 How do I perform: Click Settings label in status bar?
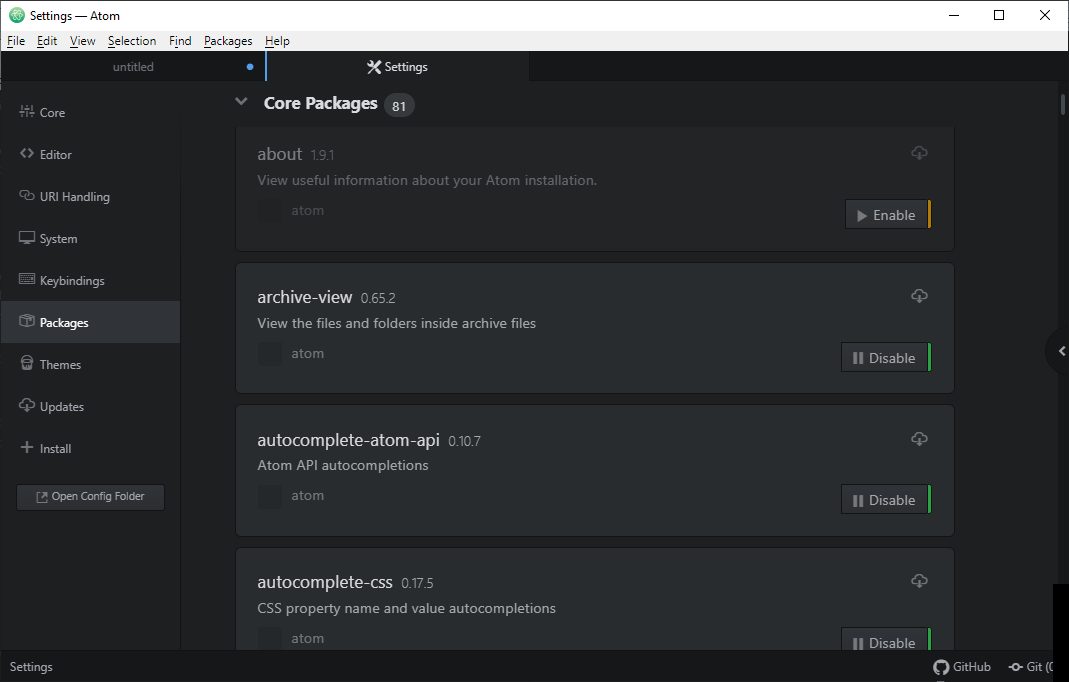pos(31,667)
